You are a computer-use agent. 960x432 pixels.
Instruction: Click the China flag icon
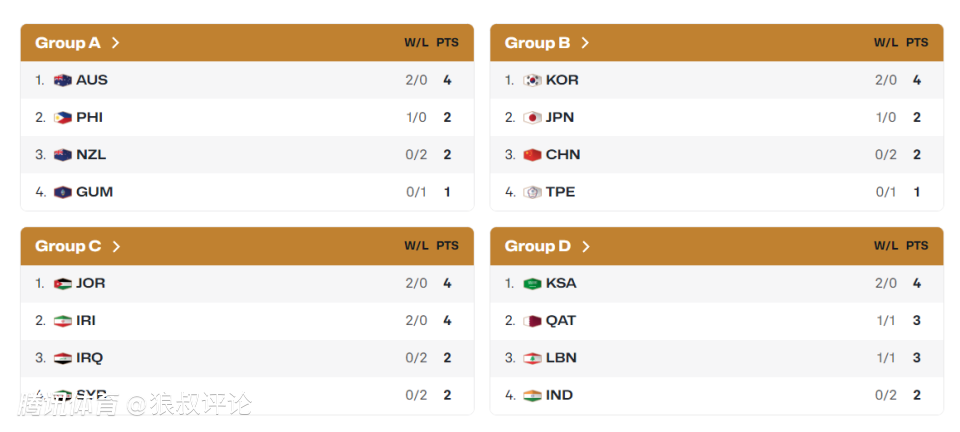tap(533, 155)
